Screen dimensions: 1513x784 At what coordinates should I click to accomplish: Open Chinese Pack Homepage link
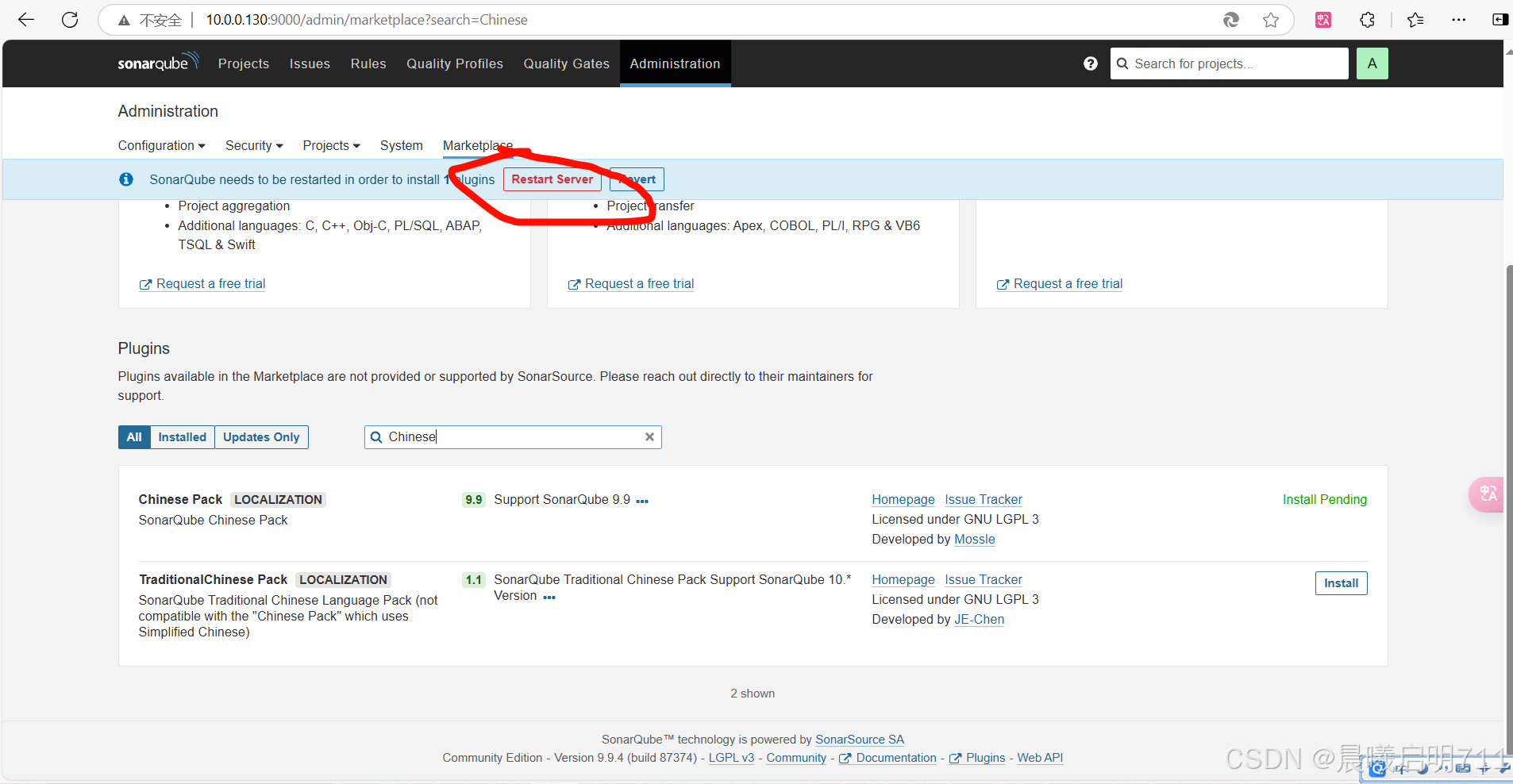(x=903, y=500)
